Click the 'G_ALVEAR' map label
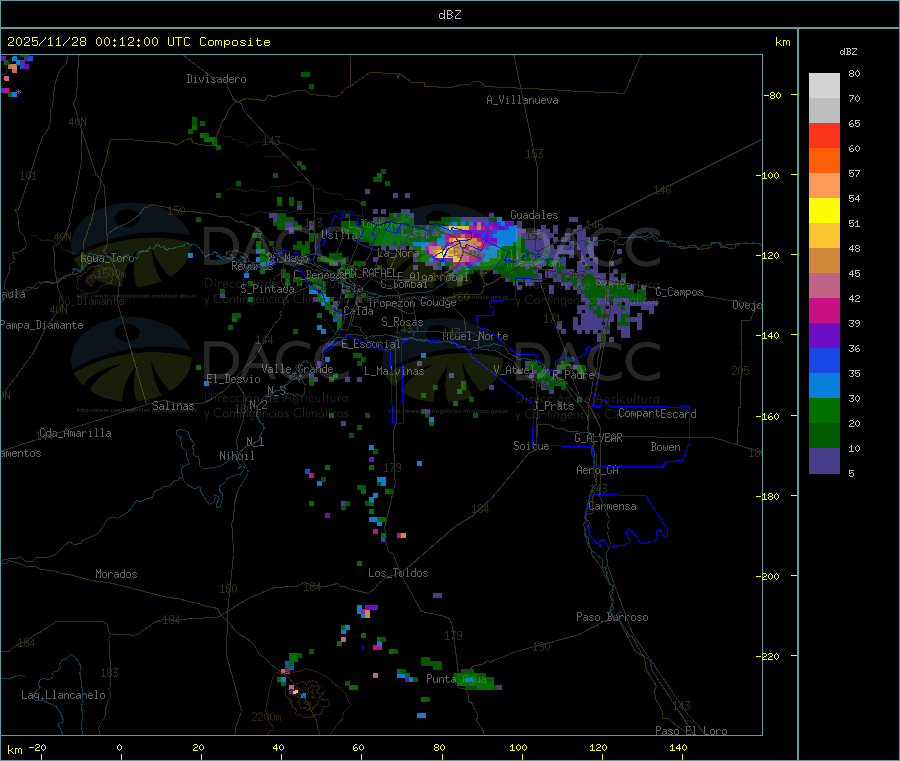Screen dimensions: 900x761 pos(598,438)
